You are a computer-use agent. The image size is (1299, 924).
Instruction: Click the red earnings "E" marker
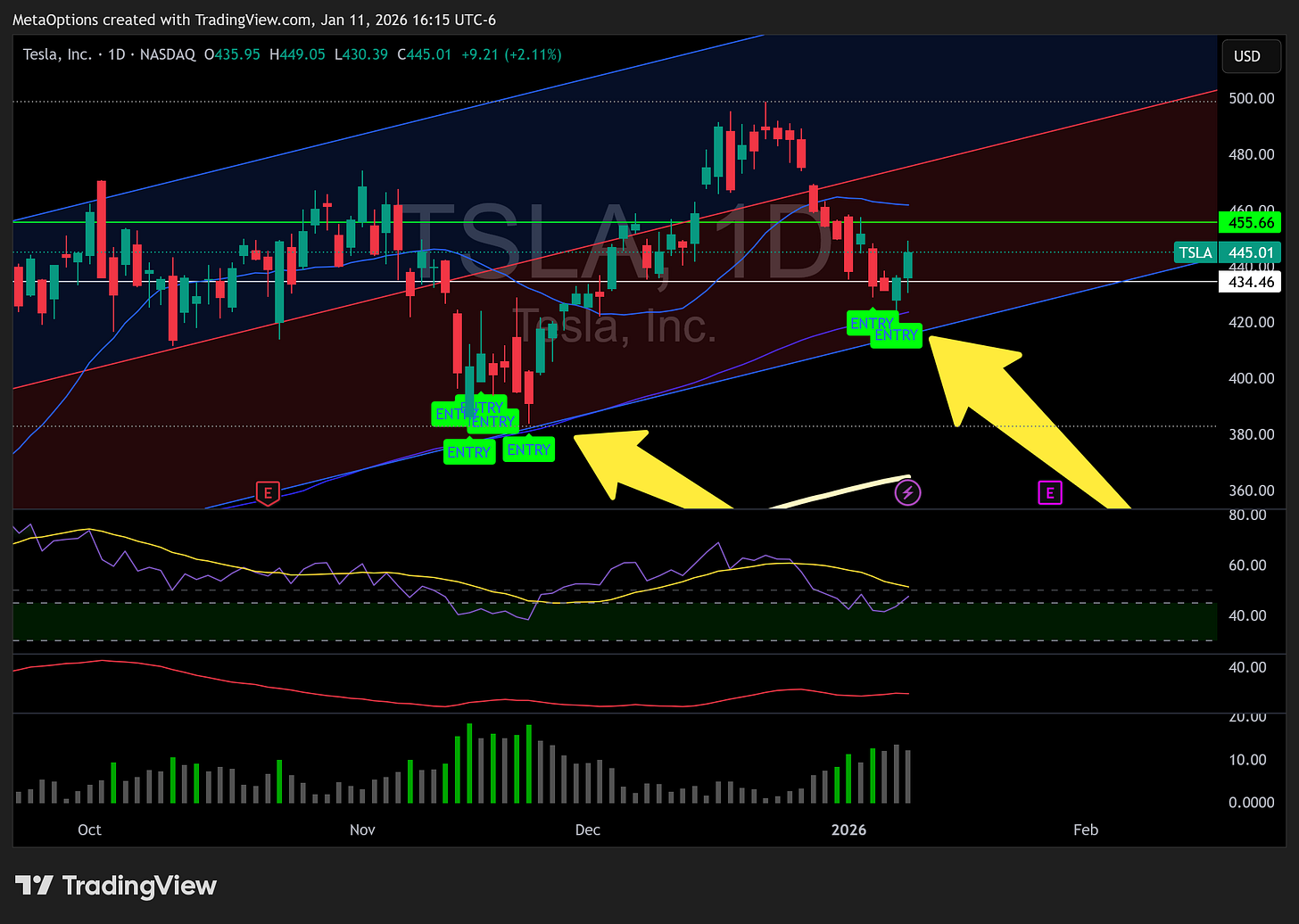(268, 492)
